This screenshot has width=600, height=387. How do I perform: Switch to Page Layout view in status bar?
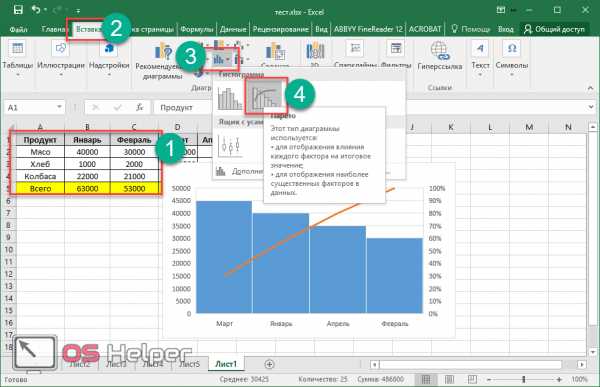pyautogui.click(x=449, y=379)
